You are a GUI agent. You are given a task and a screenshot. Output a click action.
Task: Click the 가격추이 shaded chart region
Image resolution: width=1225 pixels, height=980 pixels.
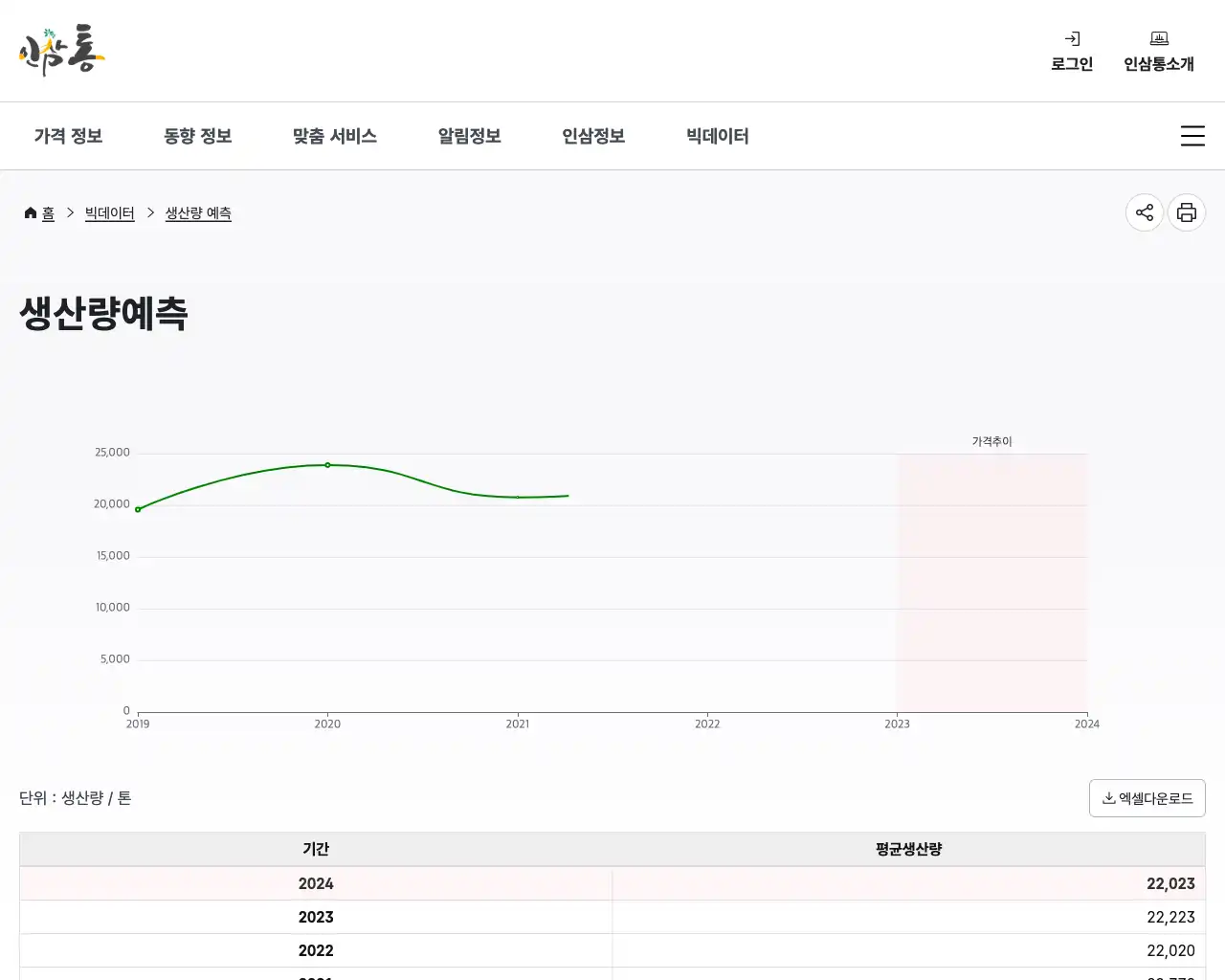(991, 583)
